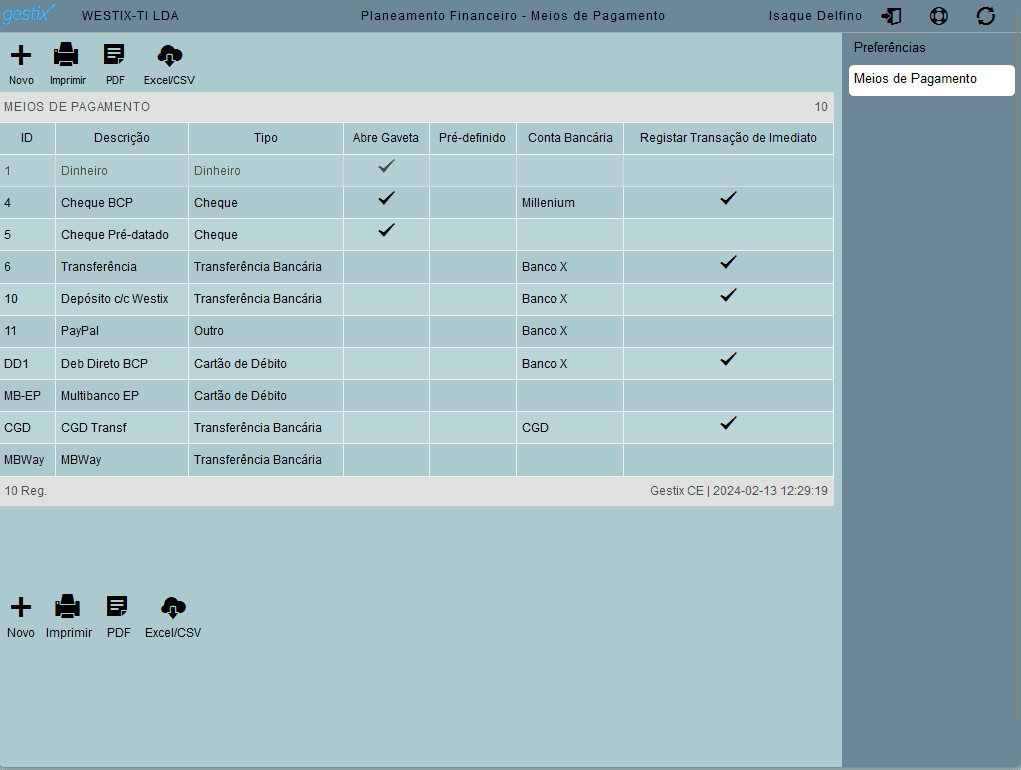Click the logout icon next to Isaque Delfino
The height and width of the screenshot is (770, 1021).
[x=891, y=16]
